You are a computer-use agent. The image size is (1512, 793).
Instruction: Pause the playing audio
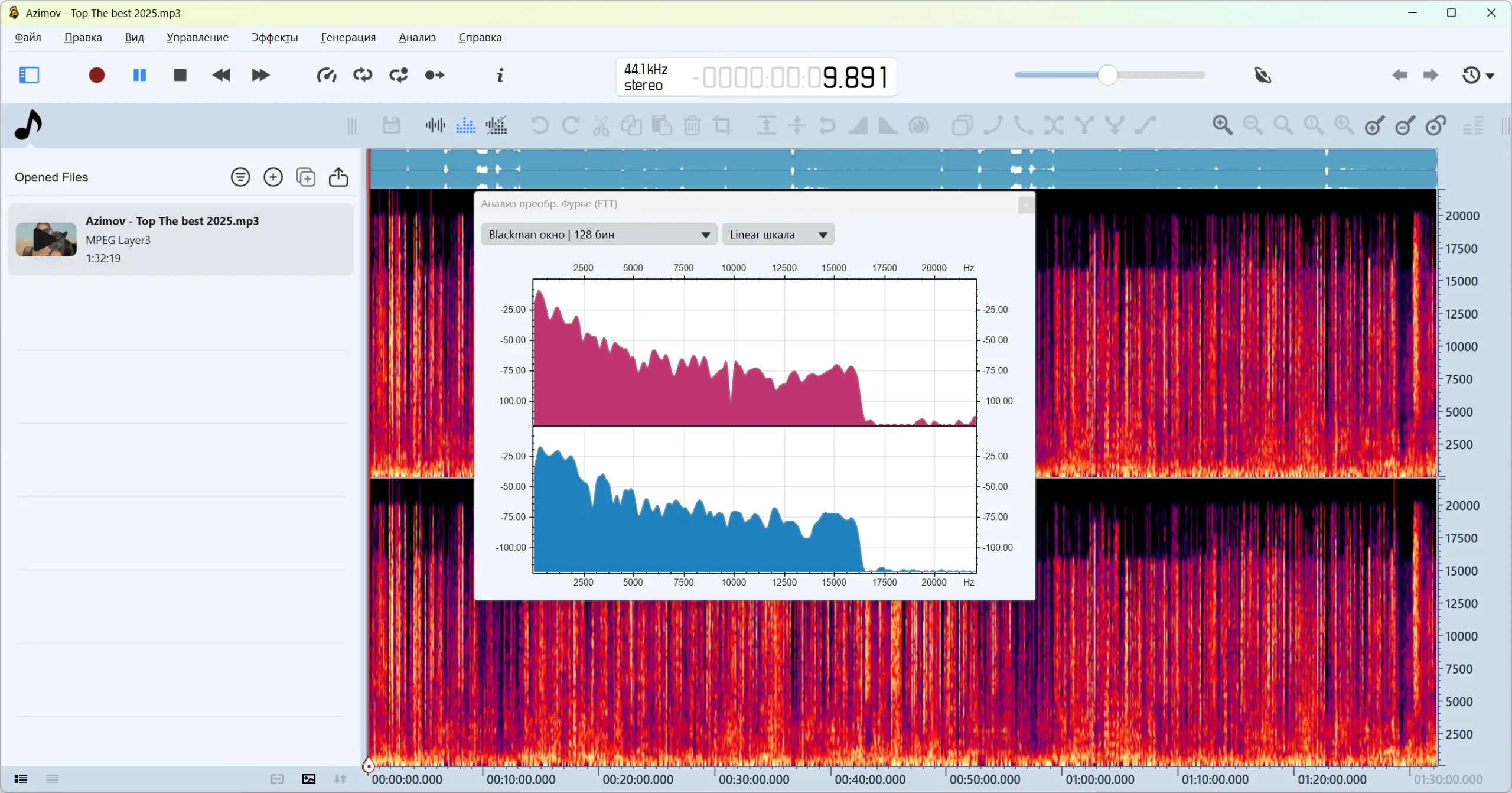tap(139, 75)
